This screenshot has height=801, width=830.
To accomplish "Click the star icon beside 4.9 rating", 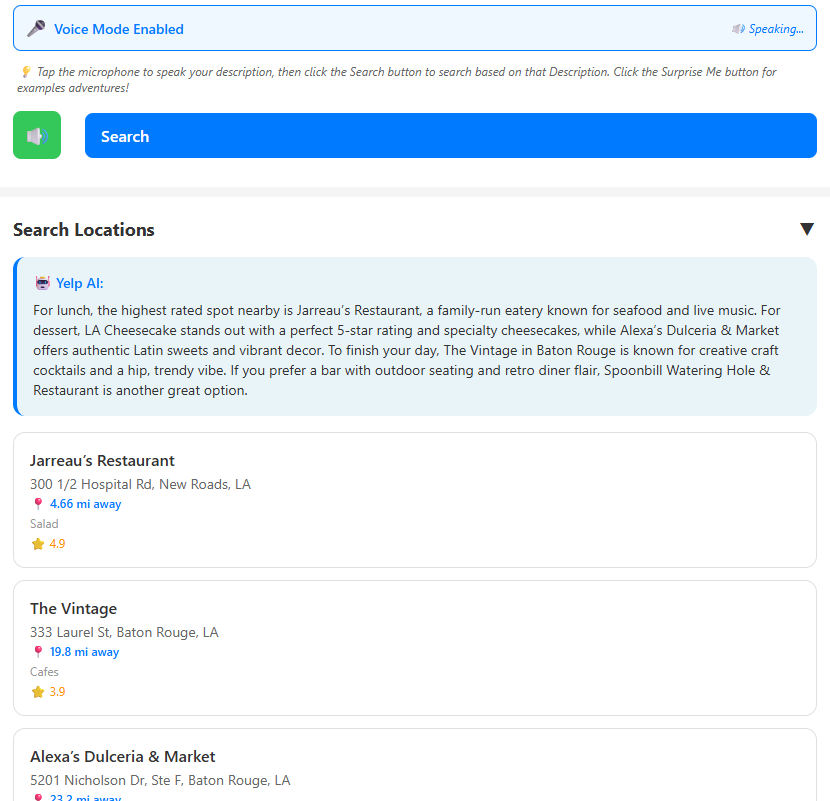I will tap(38, 544).
